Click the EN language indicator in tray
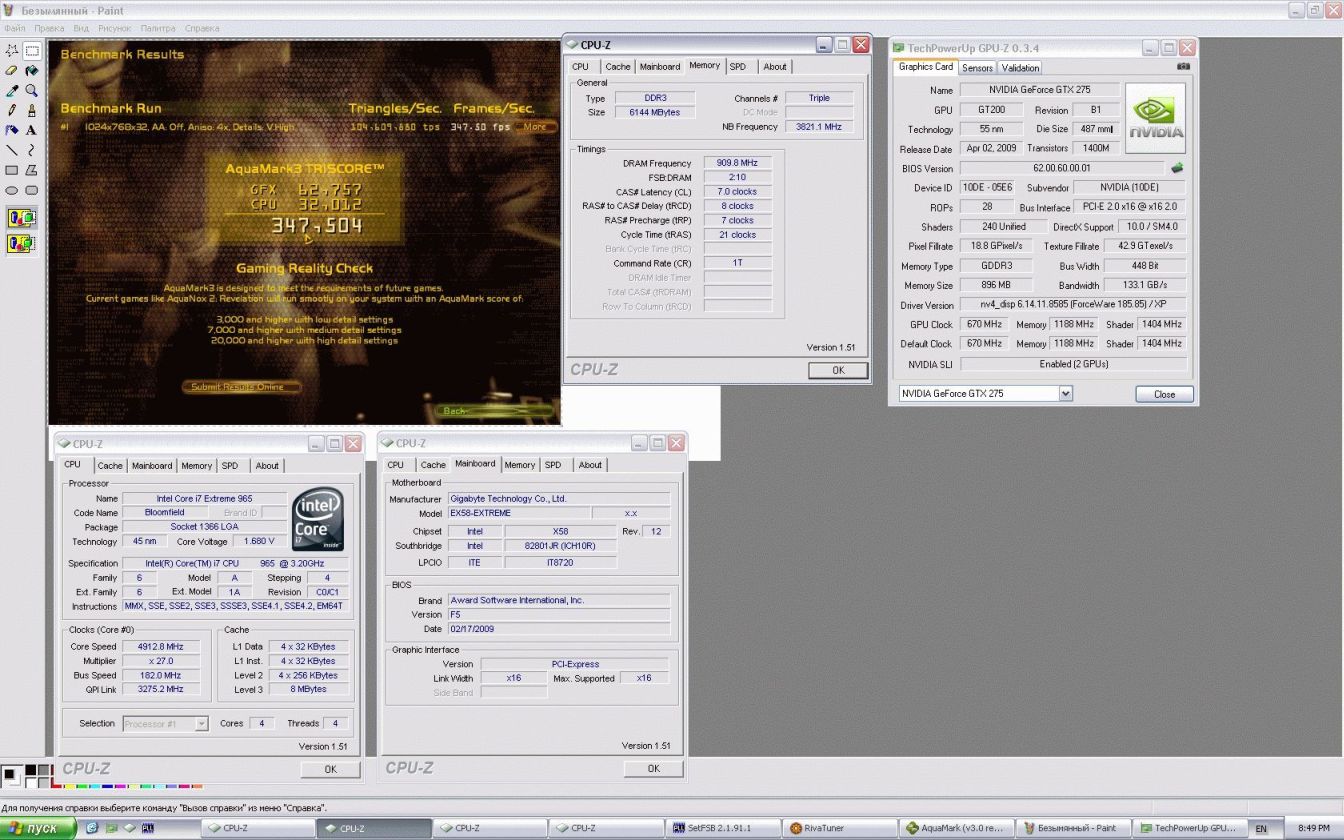The width and height of the screenshot is (1344, 840). click(1261, 828)
